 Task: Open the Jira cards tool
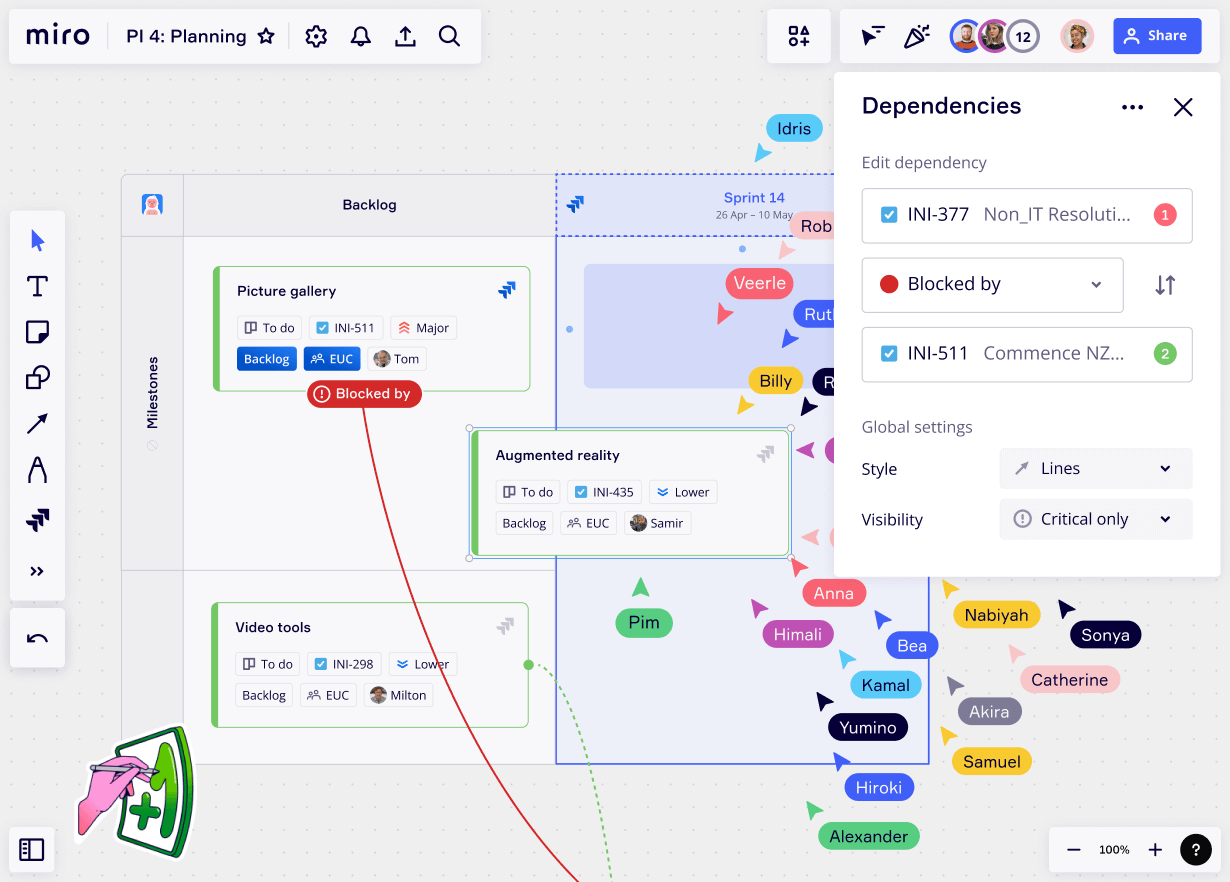(37, 518)
